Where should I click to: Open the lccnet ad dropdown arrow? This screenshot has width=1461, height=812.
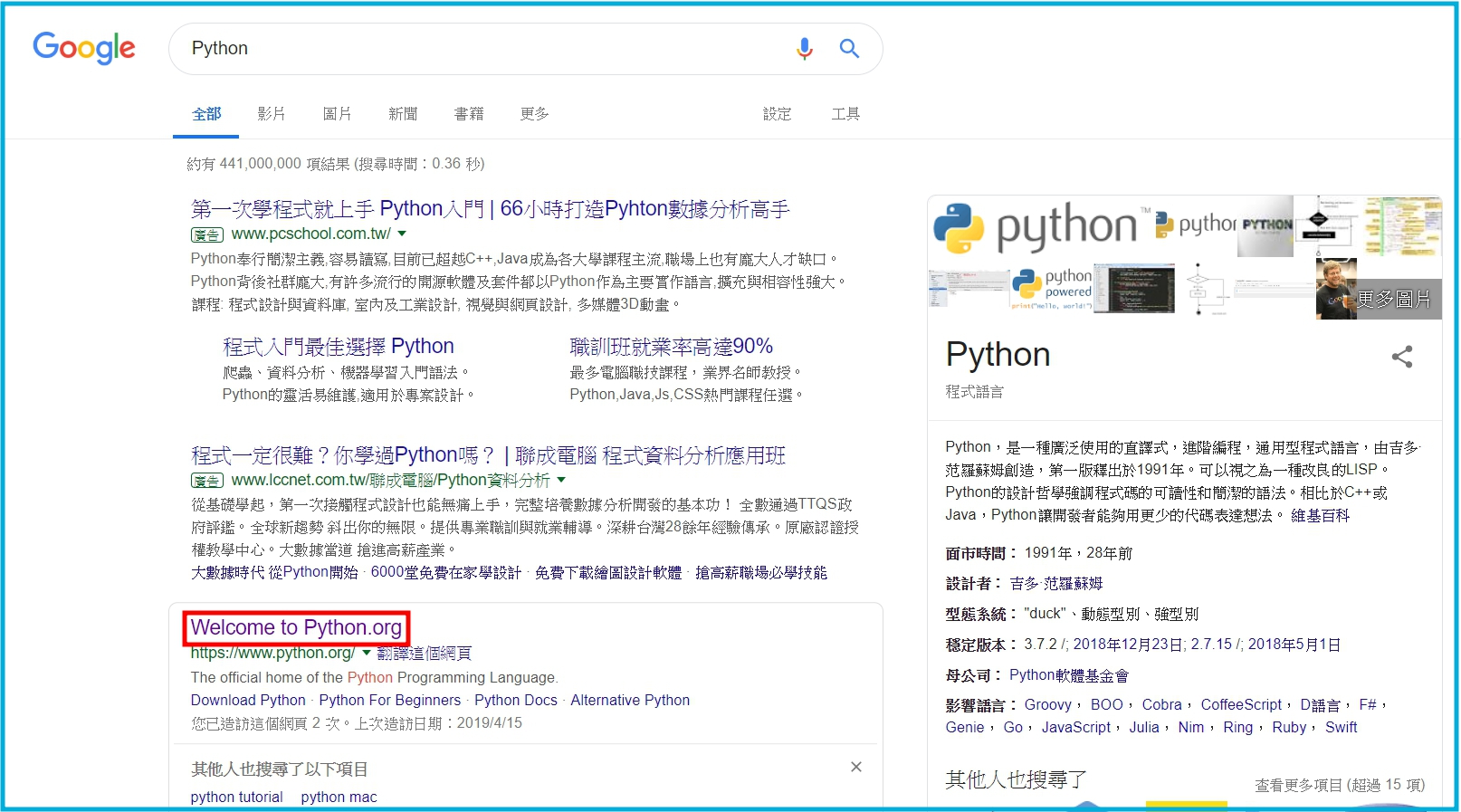point(561,480)
